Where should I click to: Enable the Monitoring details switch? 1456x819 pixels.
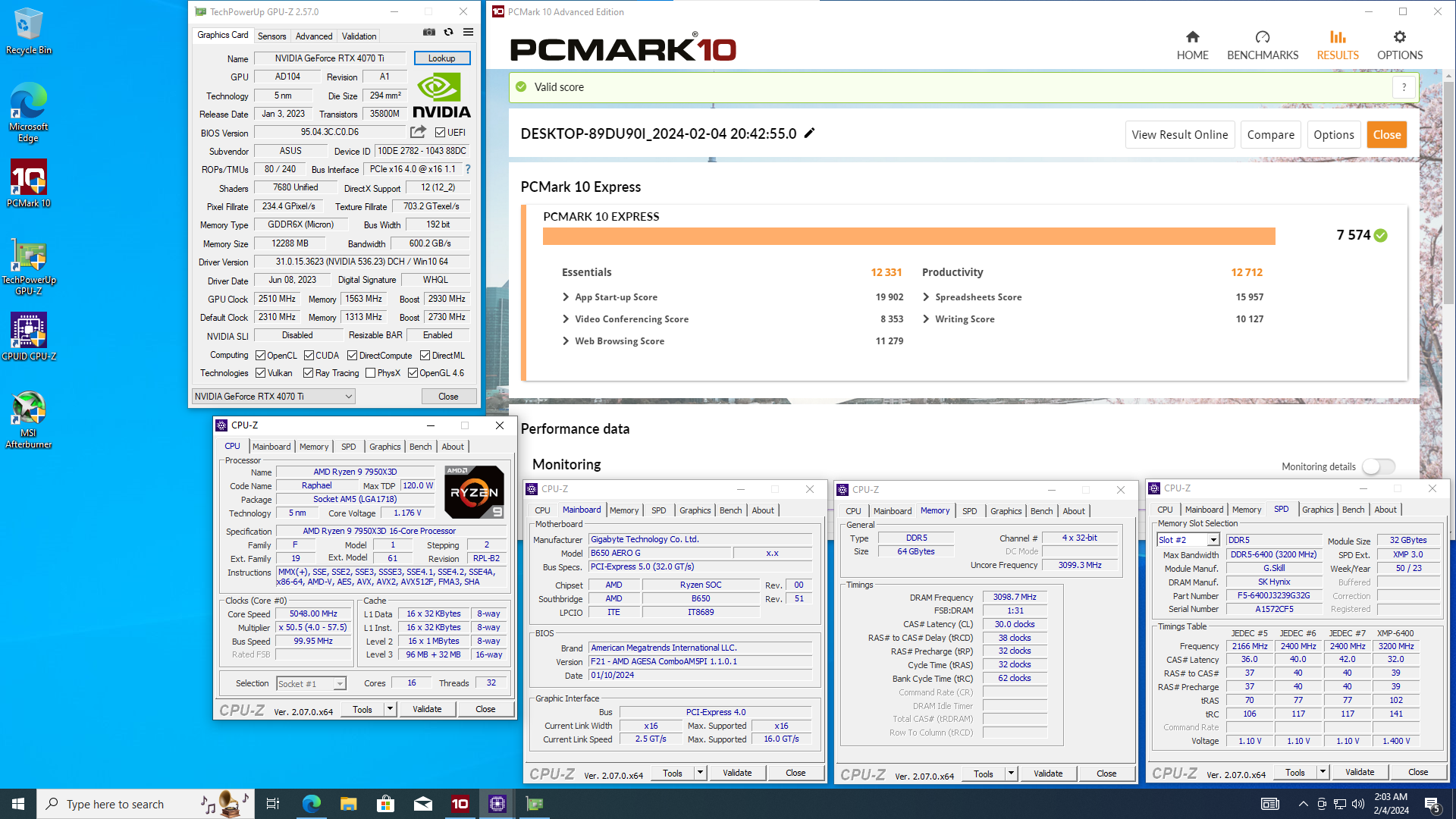pyautogui.click(x=1378, y=466)
